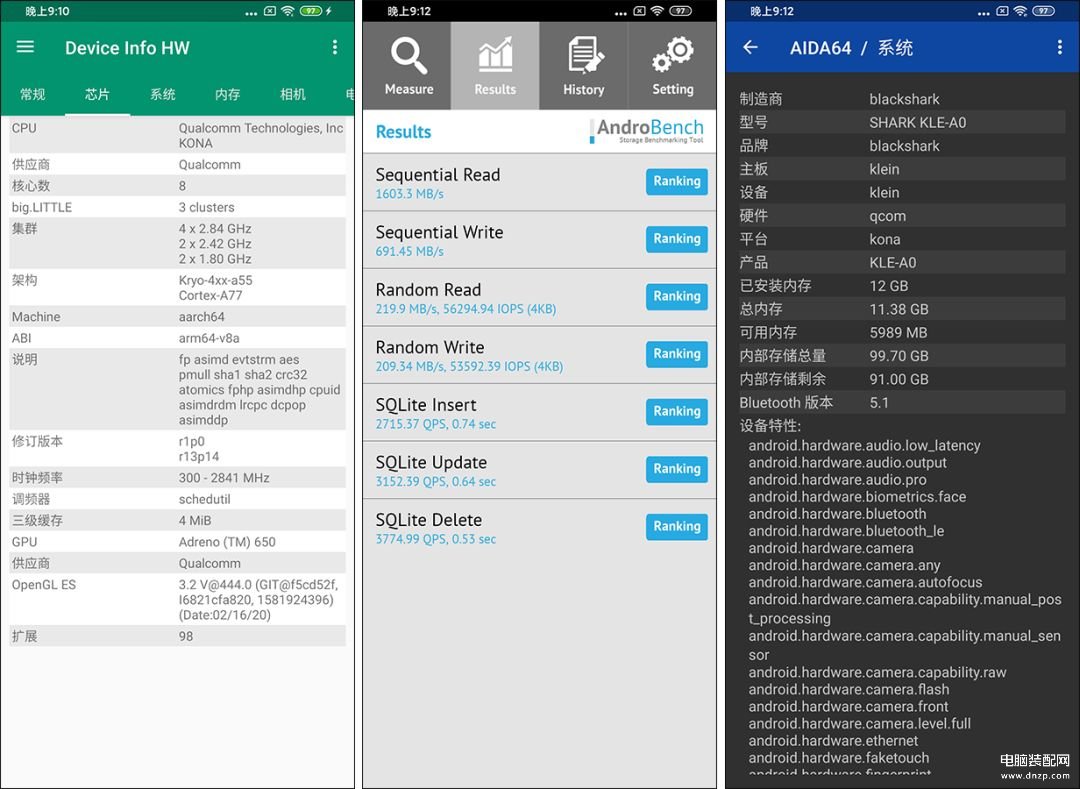Click the "android.hardware.biometrics.face" feature line

coord(858,497)
